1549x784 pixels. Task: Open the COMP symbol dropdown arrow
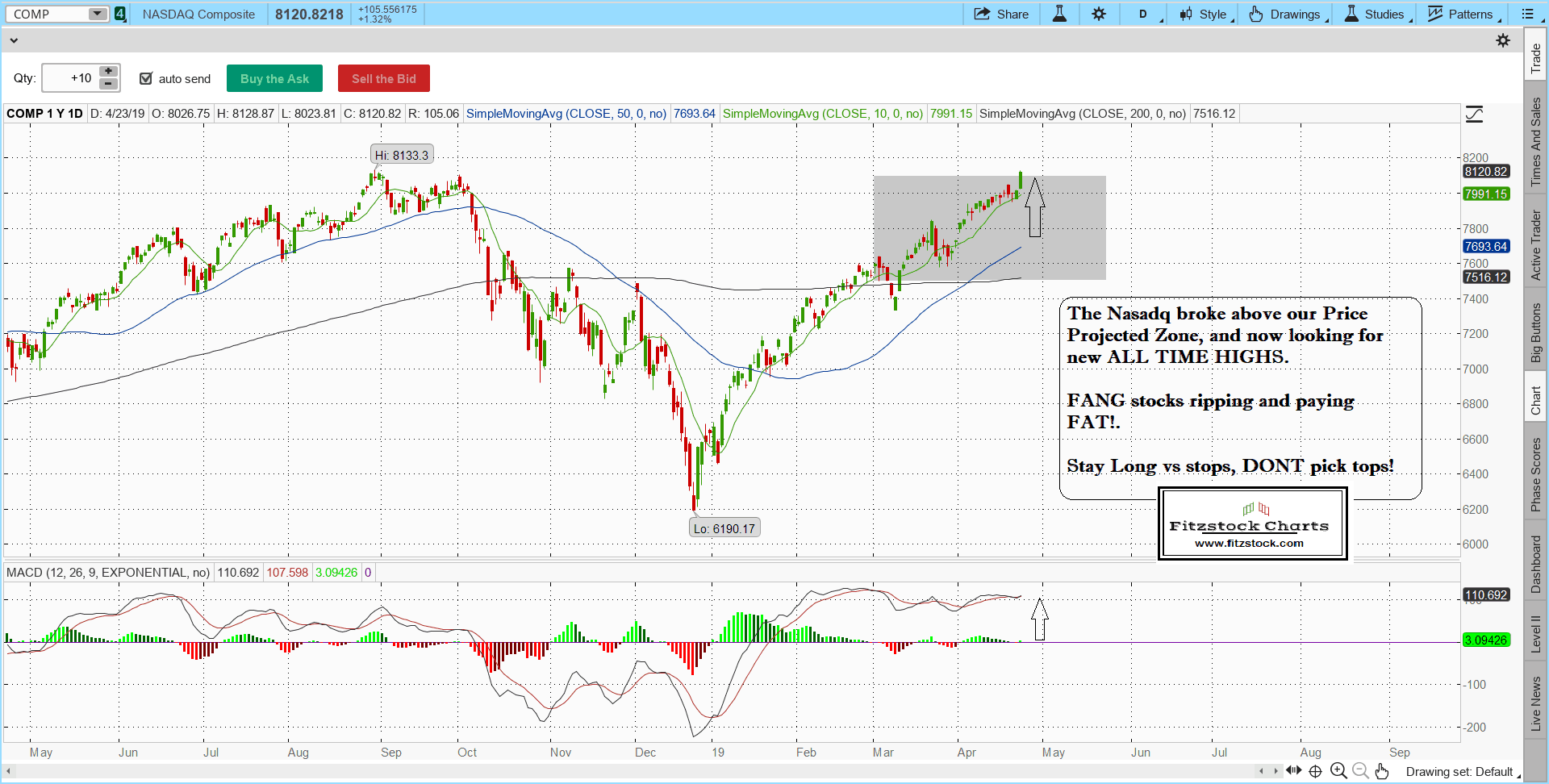pyautogui.click(x=97, y=14)
